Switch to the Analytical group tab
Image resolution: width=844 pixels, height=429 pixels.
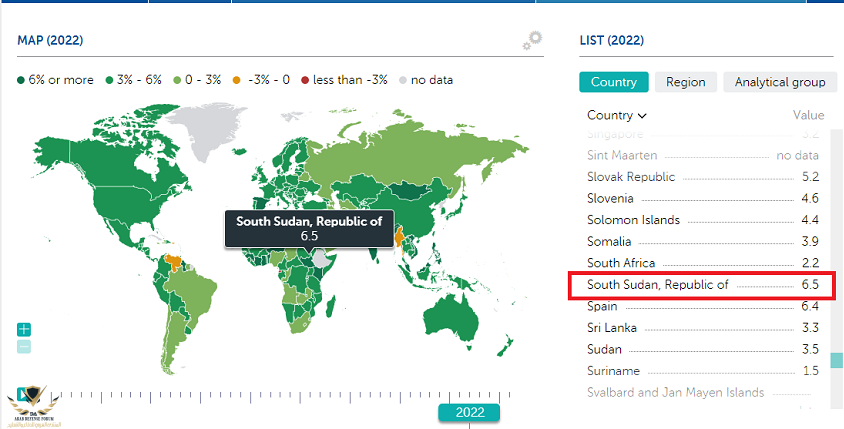[x=780, y=82]
